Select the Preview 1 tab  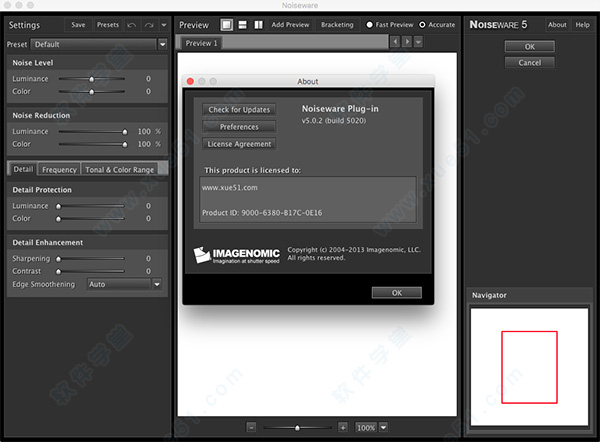tap(201, 43)
